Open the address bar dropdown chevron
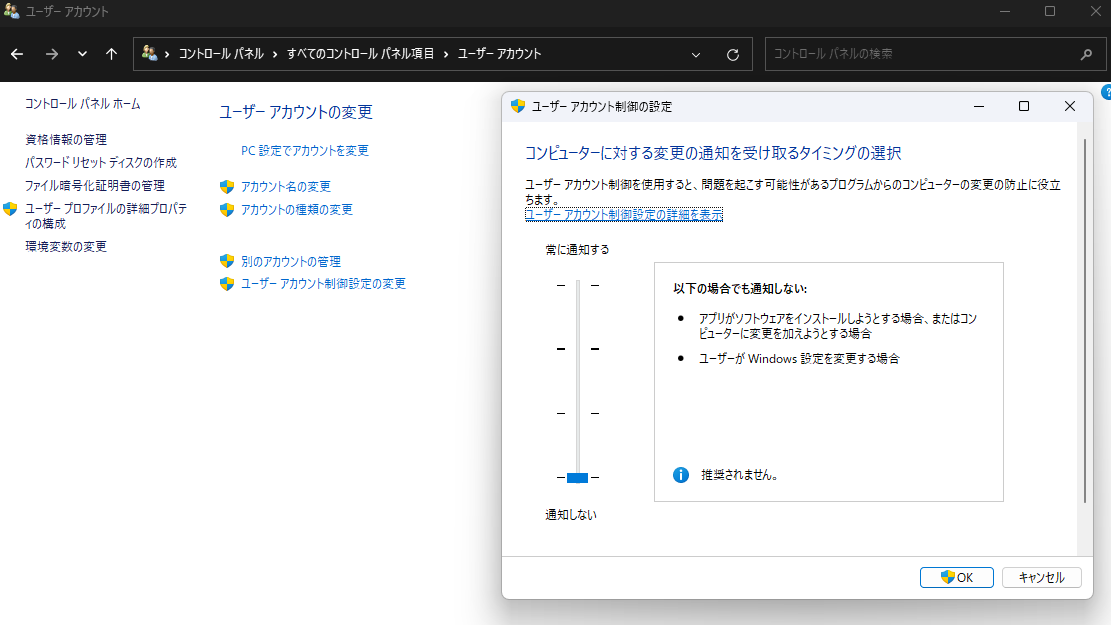The height and width of the screenshot is (625, 1111). coord(695,54)
